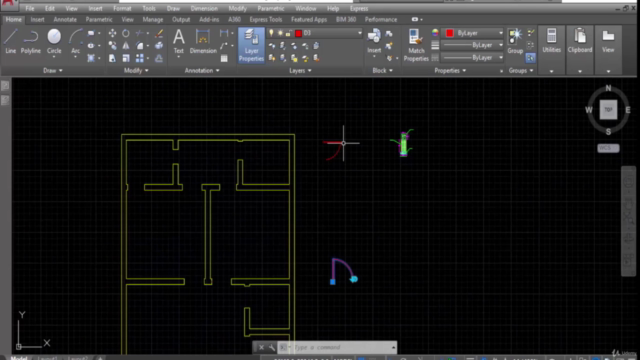
Task: Click the customize wrench icon in command line
Action: click(x=271, y=347)
